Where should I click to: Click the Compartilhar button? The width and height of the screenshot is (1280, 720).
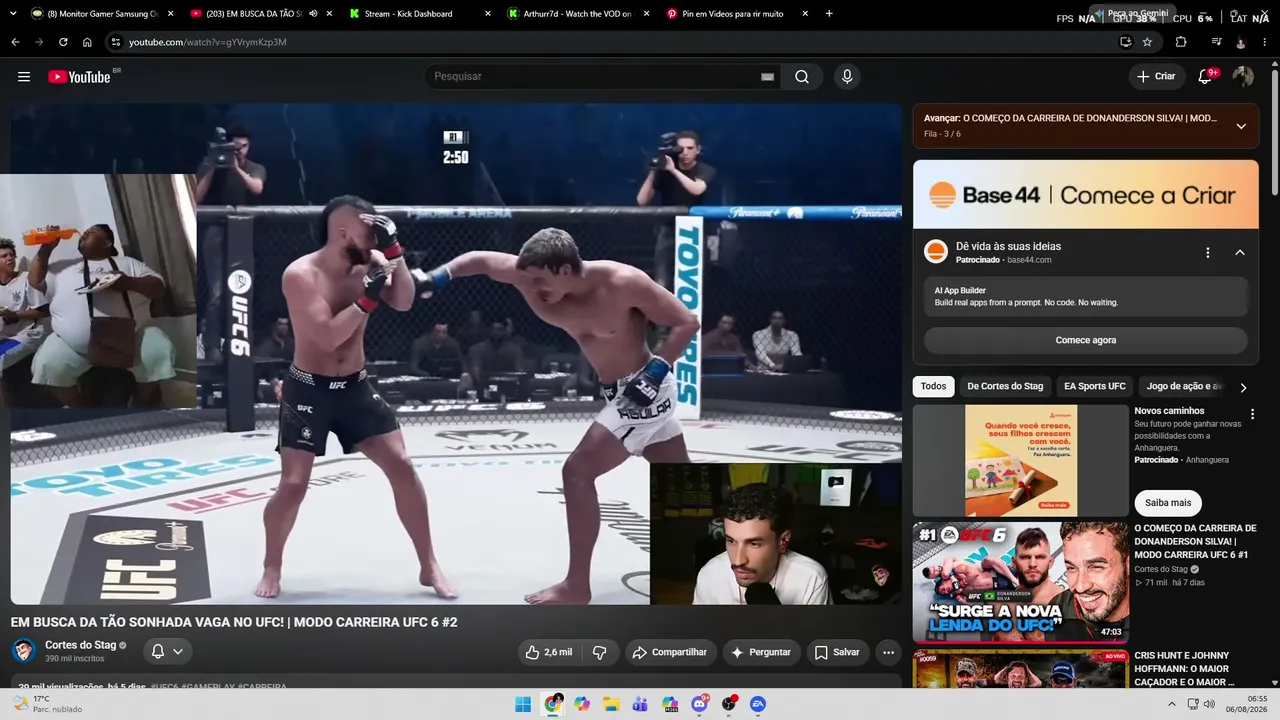[x=671, y=652]
